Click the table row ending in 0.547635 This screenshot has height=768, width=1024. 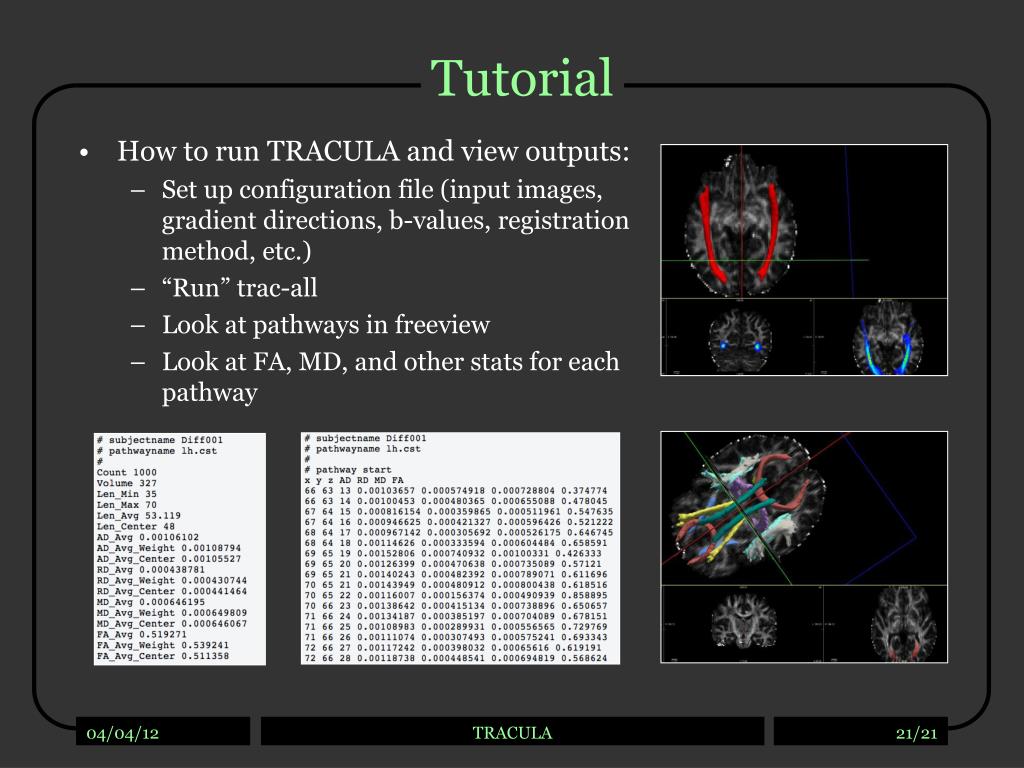(x=459, y=511)
